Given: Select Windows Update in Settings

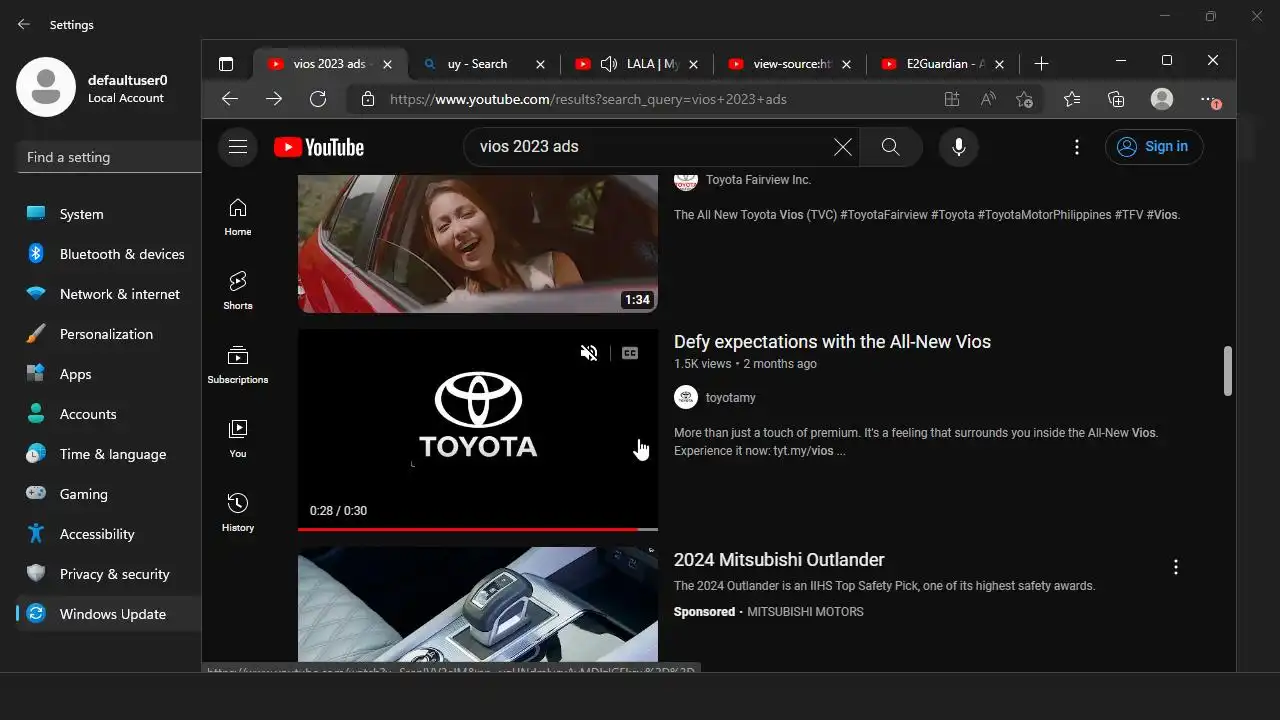Looking at the screenshot, I should [x=109, y=614].
